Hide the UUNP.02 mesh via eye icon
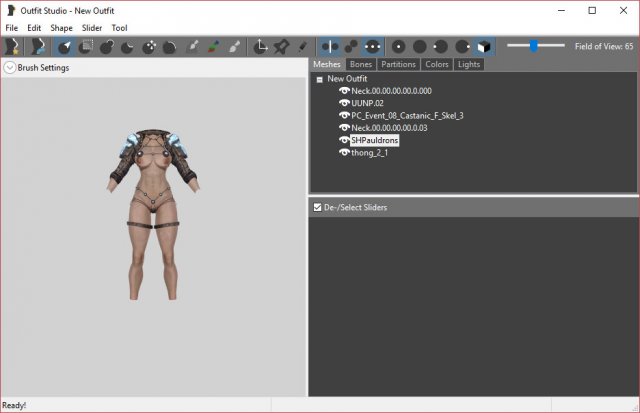 click(x=344, y=103)
